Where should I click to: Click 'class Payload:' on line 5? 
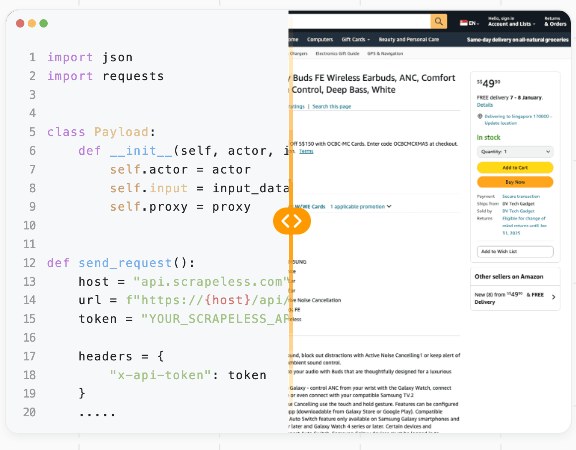pyautogui.click(x=101, y=132)
